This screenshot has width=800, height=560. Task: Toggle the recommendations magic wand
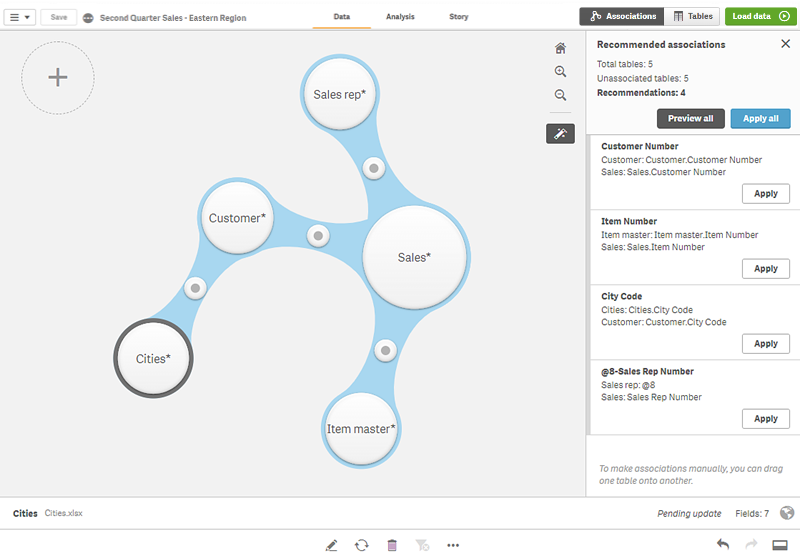560,134
